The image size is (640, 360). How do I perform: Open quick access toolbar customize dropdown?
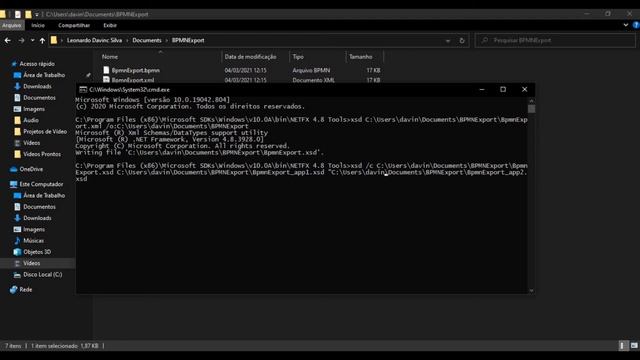tap(36, 14)
